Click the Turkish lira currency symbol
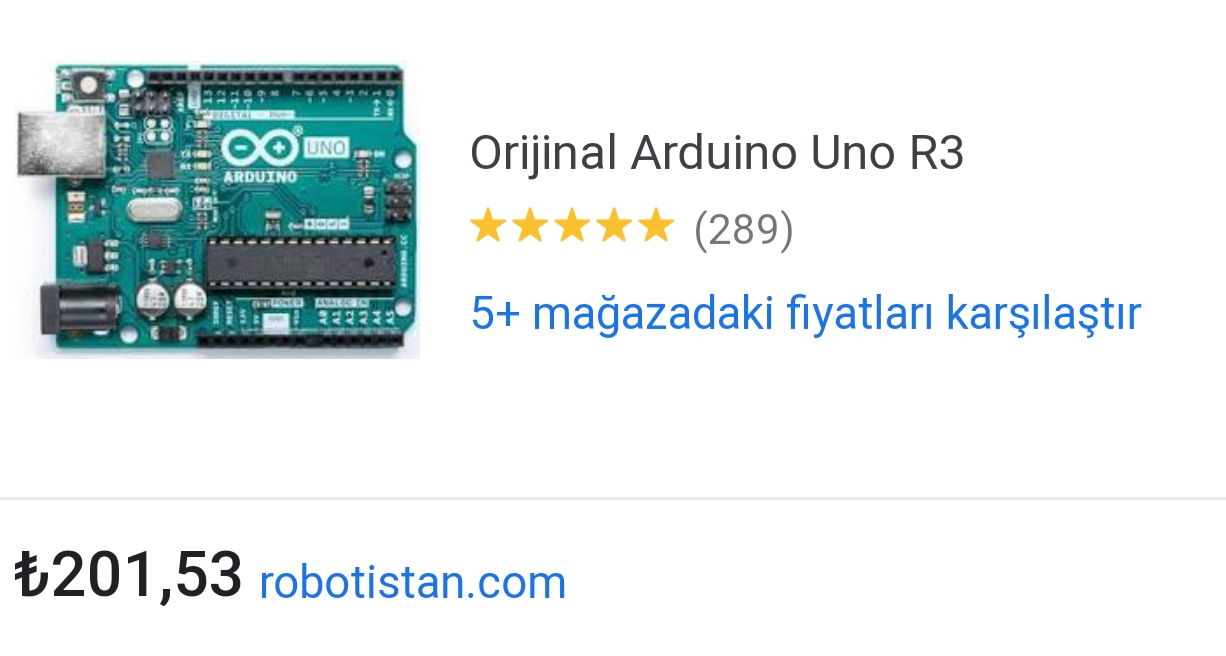1226x656 pixels. click(x=32, y=576)
